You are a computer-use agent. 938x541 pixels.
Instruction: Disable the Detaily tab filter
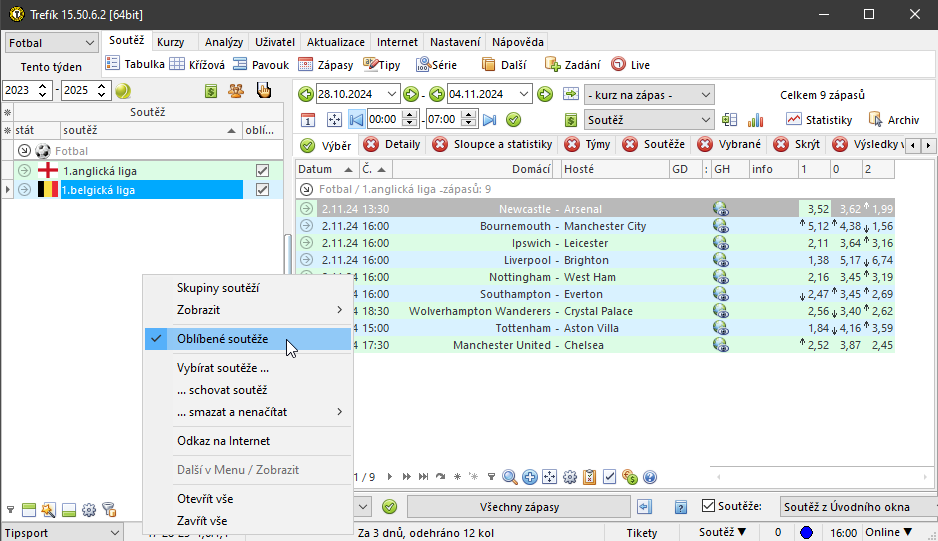392,144
